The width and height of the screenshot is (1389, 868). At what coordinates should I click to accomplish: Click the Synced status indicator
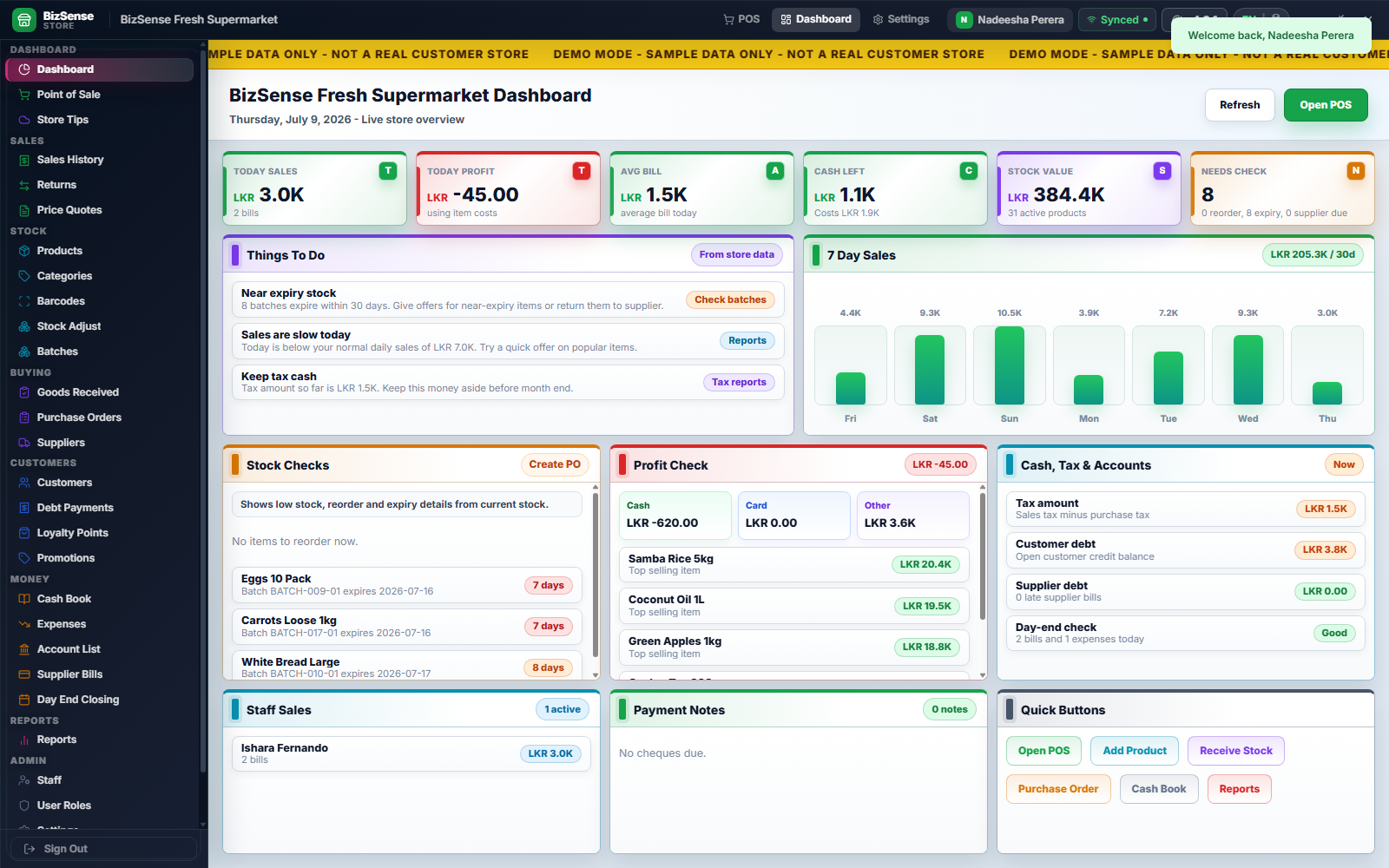1117,20
